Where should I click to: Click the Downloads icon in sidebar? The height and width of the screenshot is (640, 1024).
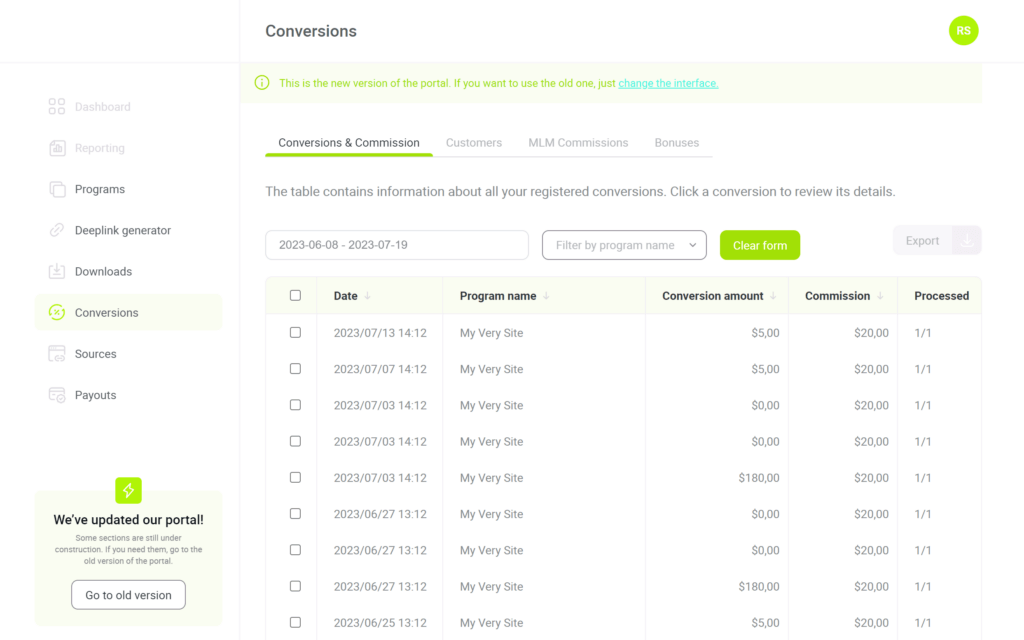coord(57,271)
